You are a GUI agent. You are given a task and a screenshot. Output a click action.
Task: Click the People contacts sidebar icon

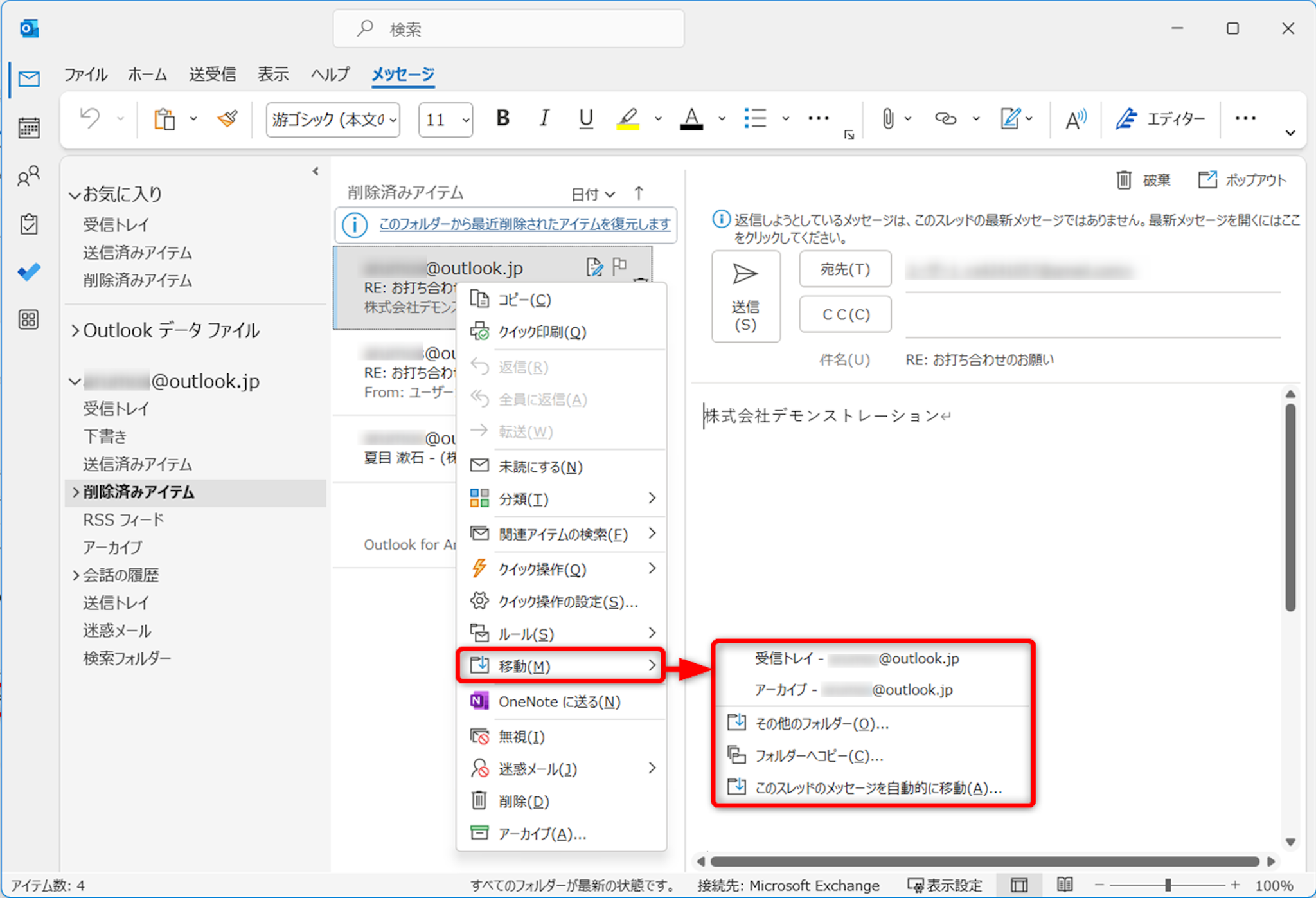29,175
